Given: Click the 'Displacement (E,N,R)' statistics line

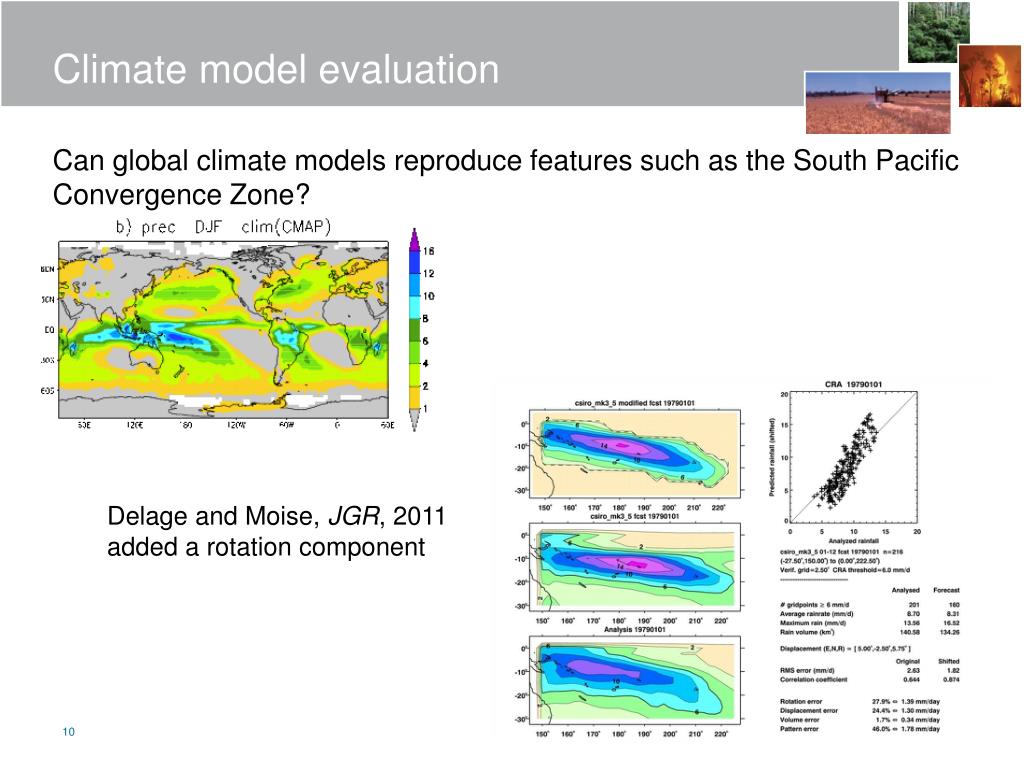Looking at the screenshot, I should (845, 648).
